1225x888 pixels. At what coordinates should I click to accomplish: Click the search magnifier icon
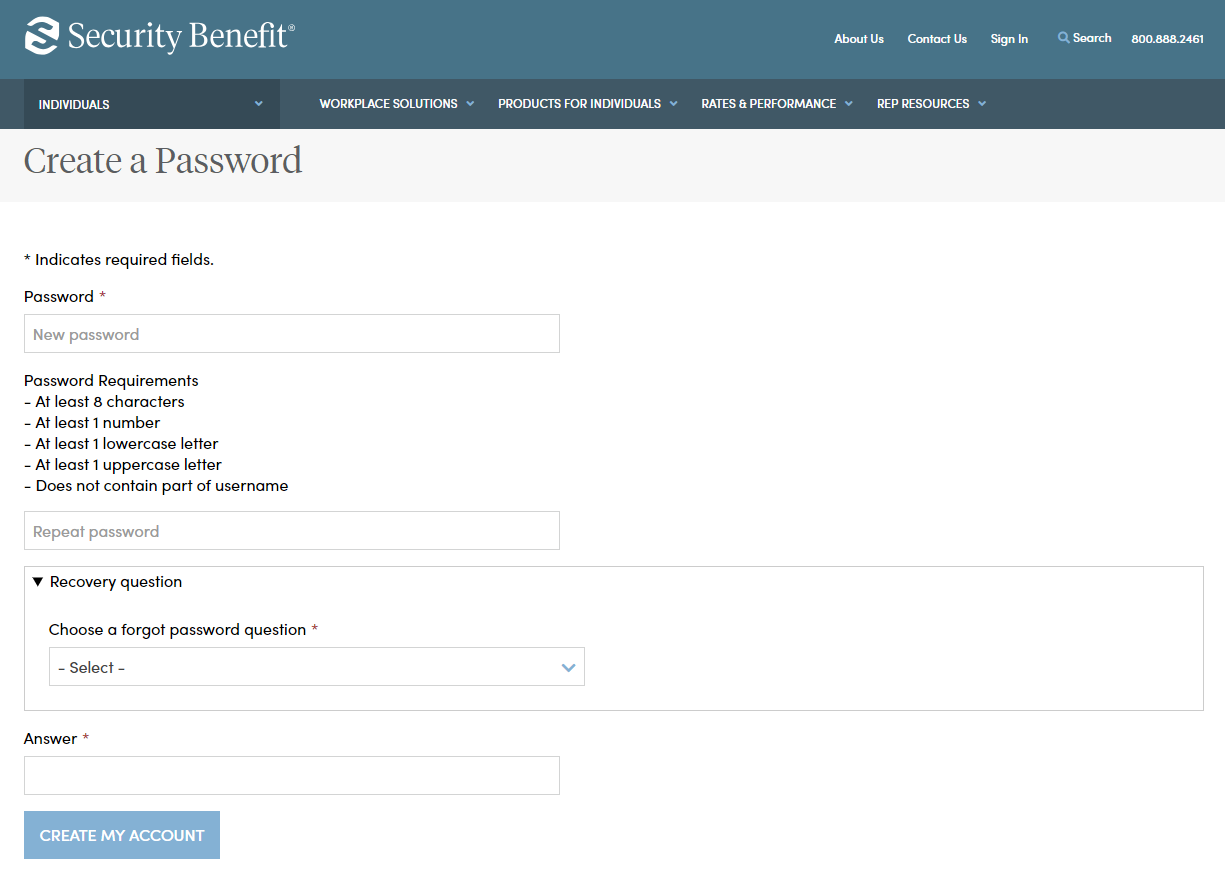click(1064, 38)
